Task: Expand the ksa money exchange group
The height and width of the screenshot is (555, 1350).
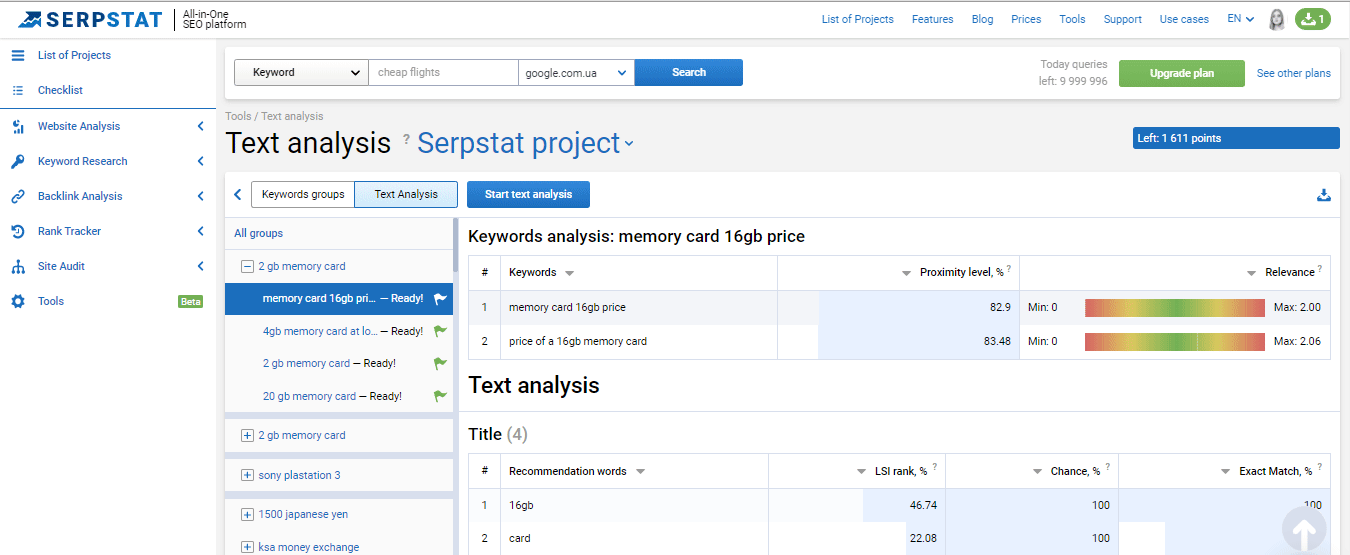Action: click(x=247, y=547)
